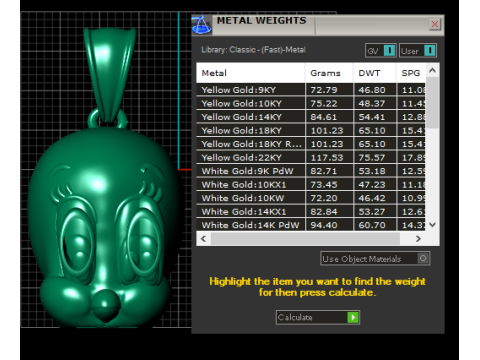Image resolution: width=480 pixels, height=360 pixels.
Task: Click the 73.45 grams value
Action: tap(324, 185)
